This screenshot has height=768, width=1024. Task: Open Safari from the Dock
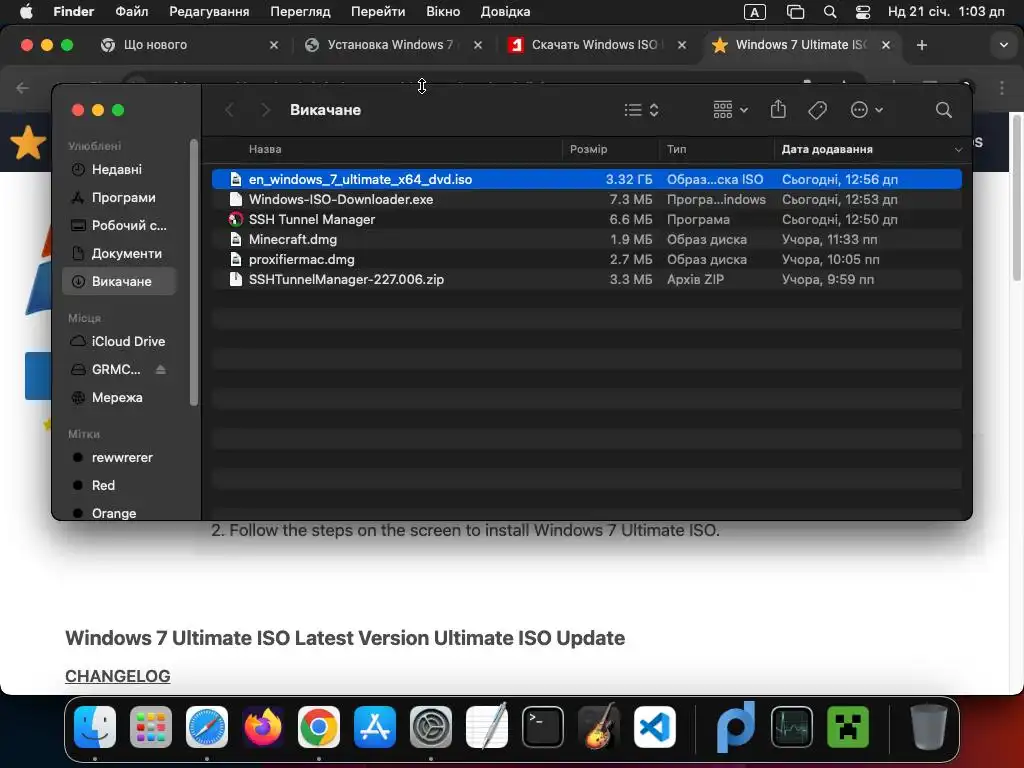(207, 727)
